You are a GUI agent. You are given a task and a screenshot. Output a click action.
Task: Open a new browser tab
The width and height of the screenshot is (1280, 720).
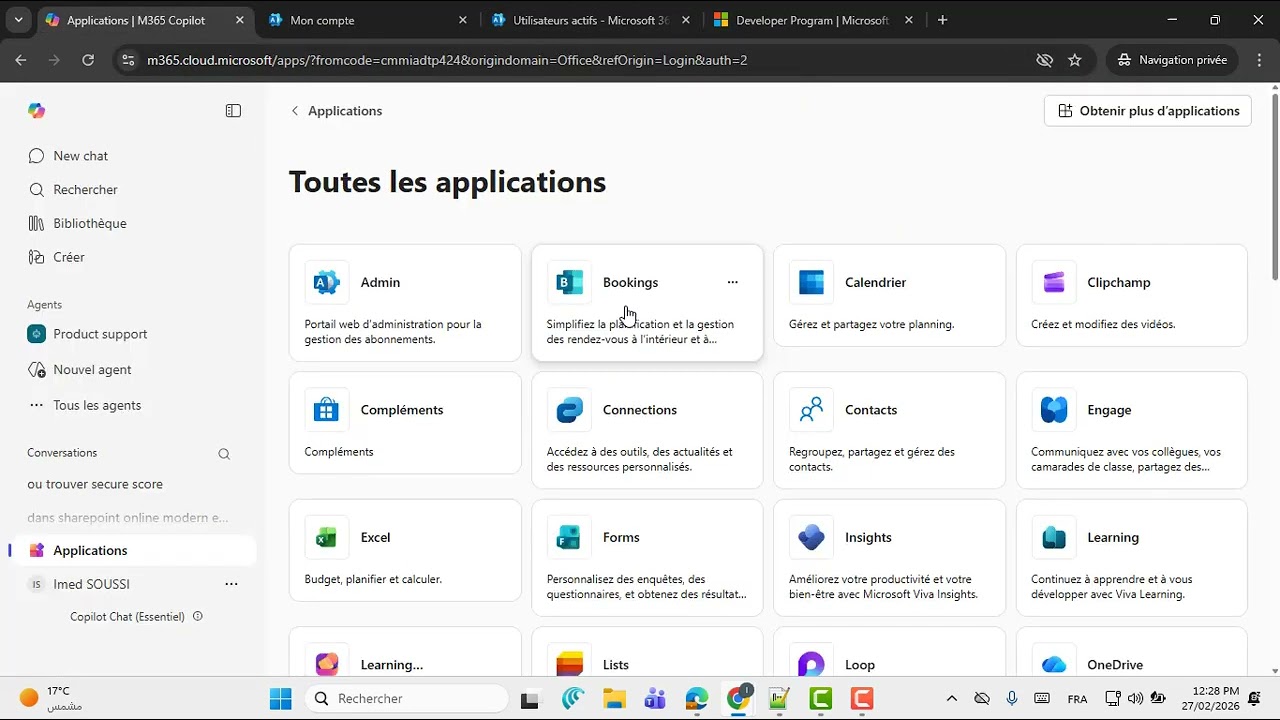pyautogui.click(x=942, y=20)
